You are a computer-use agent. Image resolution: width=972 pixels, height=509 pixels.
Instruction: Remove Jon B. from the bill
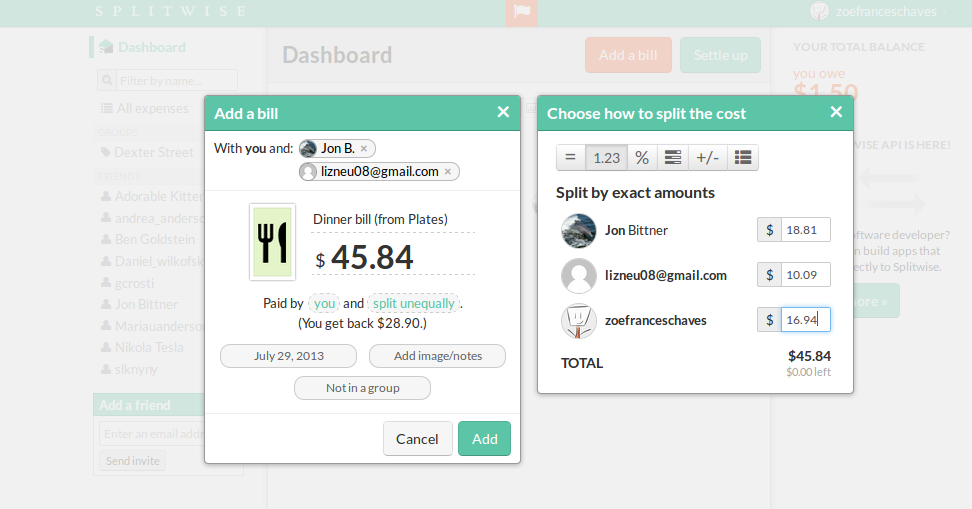pos(364,149)
